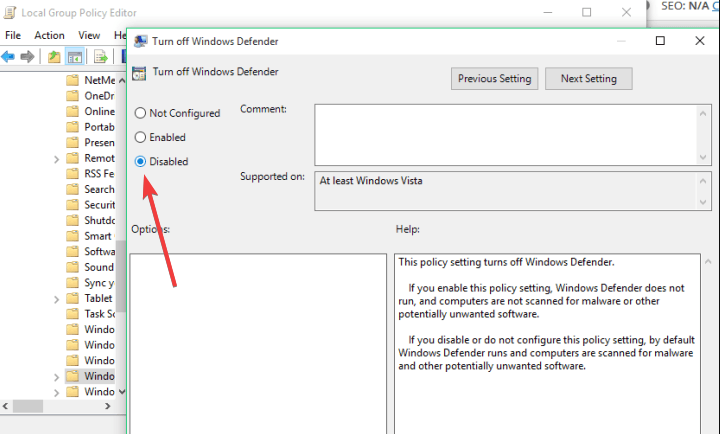Click the Next Setting button
Viewport: 720px width, 434px height.
pyautogui.click(x=589, y=79)
